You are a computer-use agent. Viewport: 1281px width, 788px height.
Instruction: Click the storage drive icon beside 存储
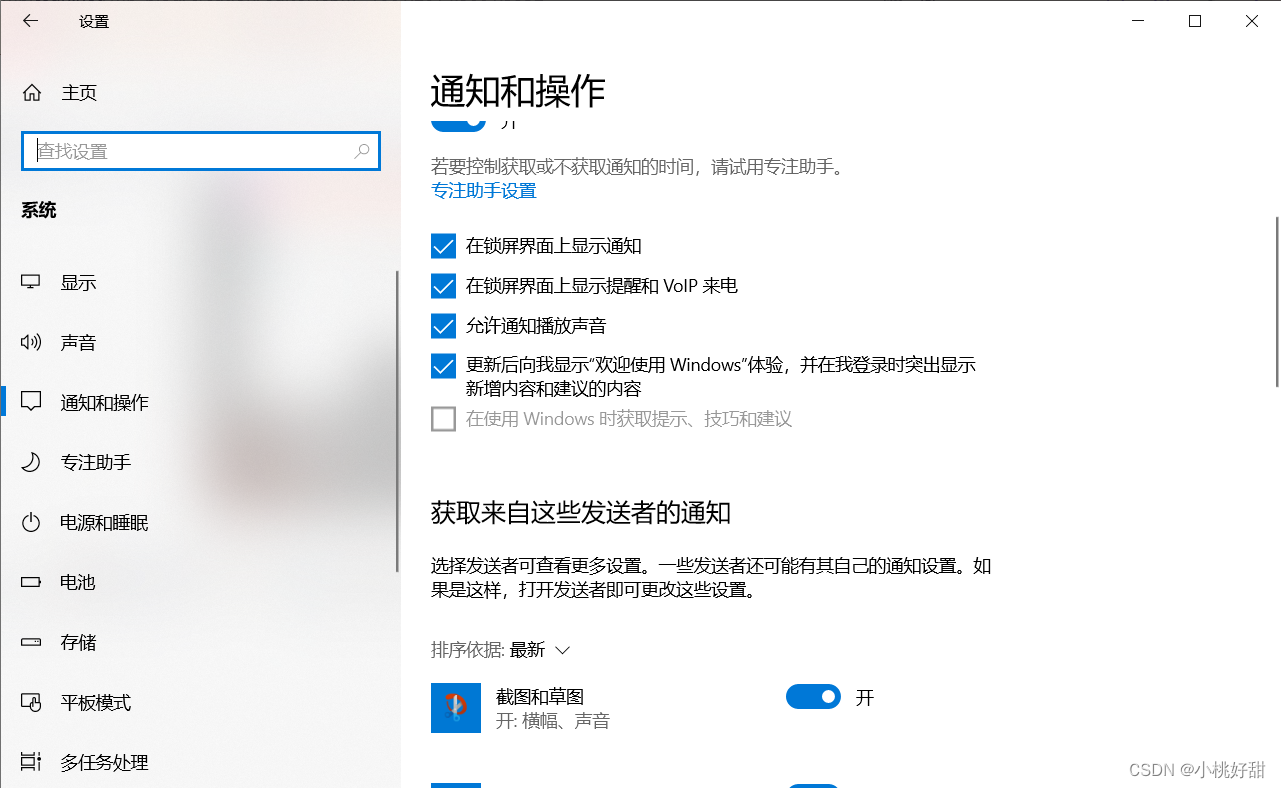[x=31, y=642]
